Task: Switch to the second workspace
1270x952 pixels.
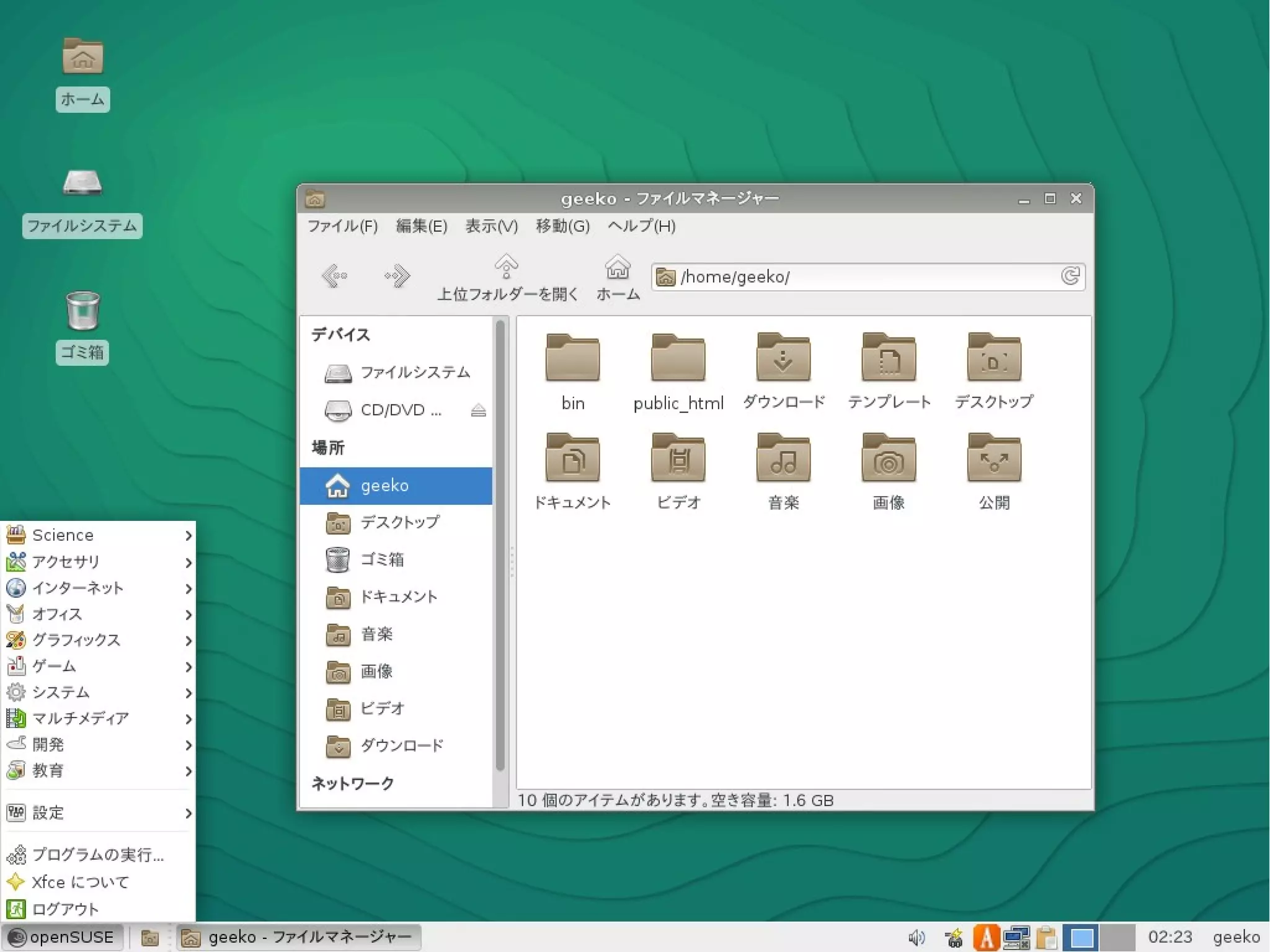Action: click(x=1117, y=938)
